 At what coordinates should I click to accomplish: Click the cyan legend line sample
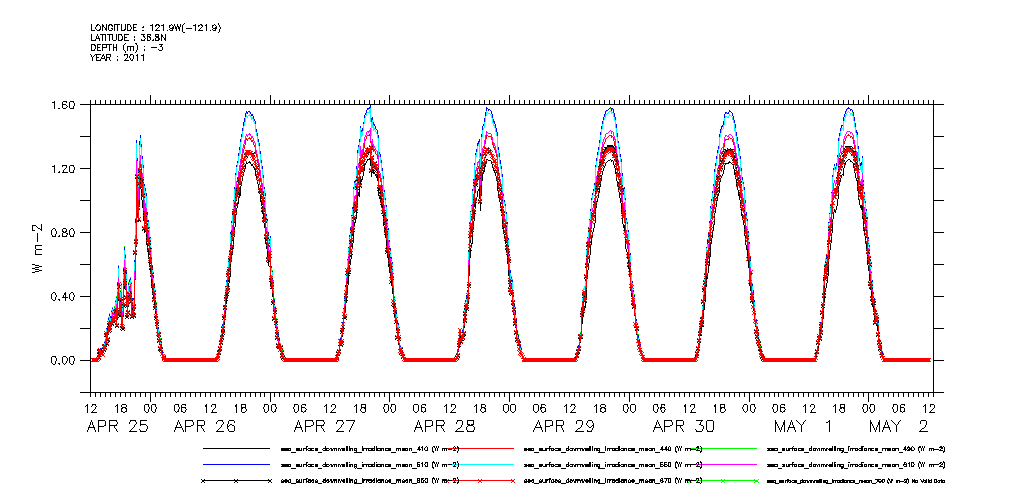(480, 464)
